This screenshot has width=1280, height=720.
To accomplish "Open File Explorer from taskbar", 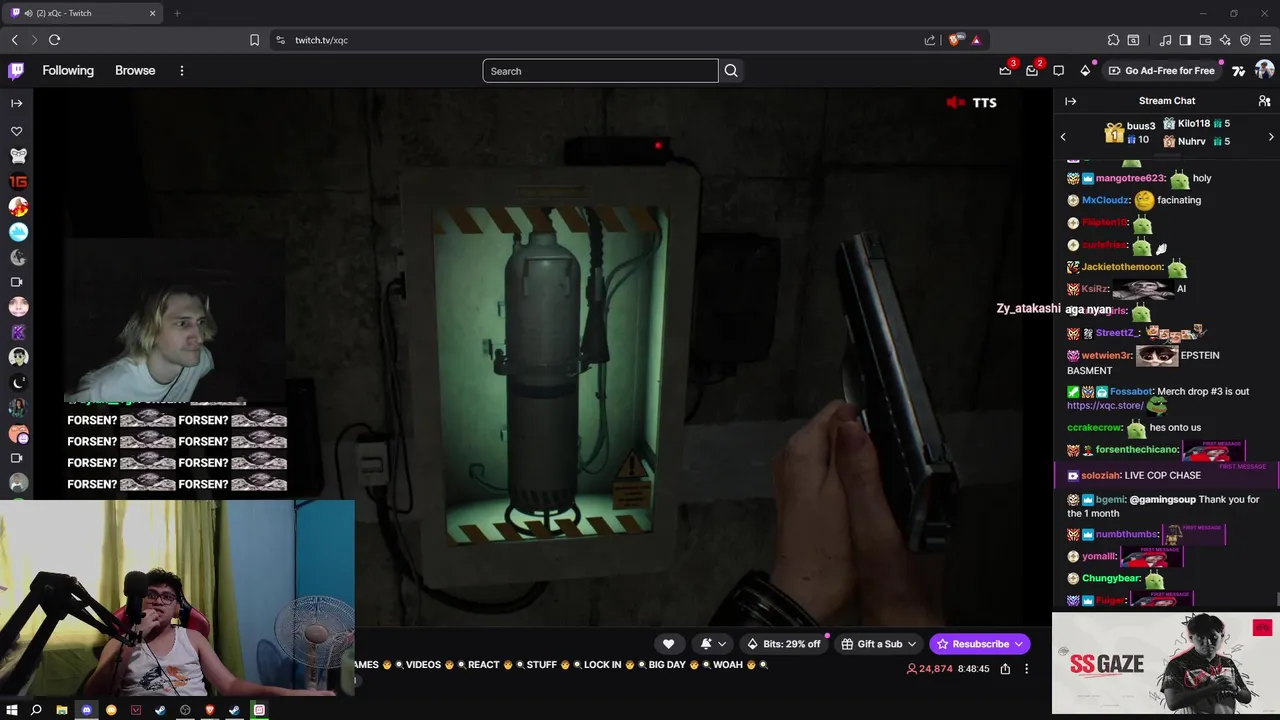I will [x=61, y=710].
